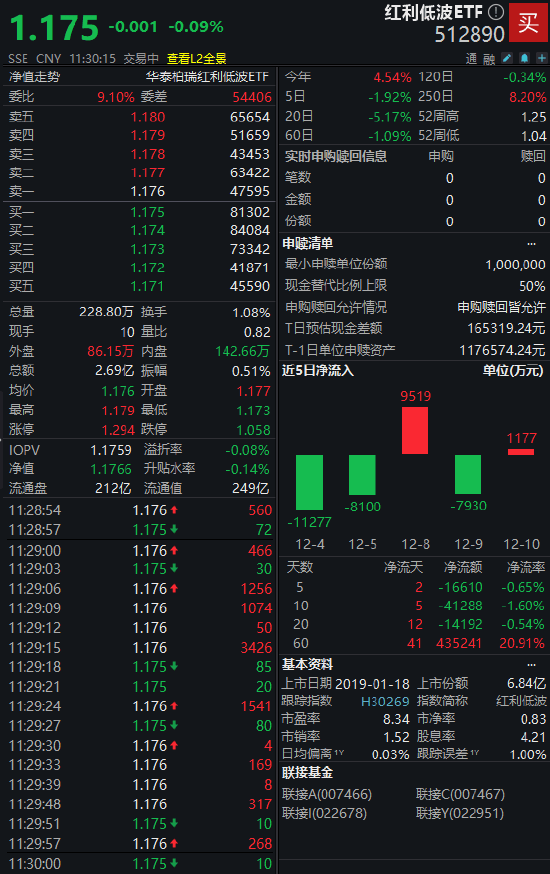Viewport: 550px width, 874px height.
Task: Click 华泰柏瑞红利低波ETF fund name
Action: (207, 77)
